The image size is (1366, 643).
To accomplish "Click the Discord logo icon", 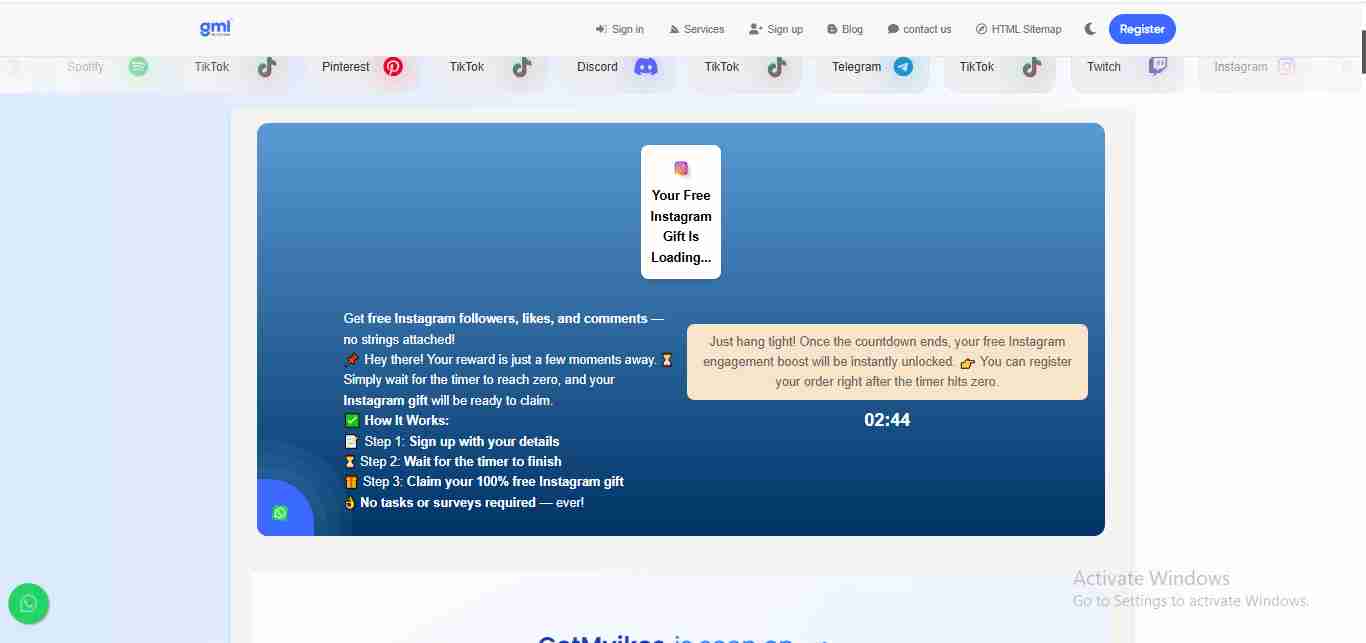I will click(x=646, y=67).
